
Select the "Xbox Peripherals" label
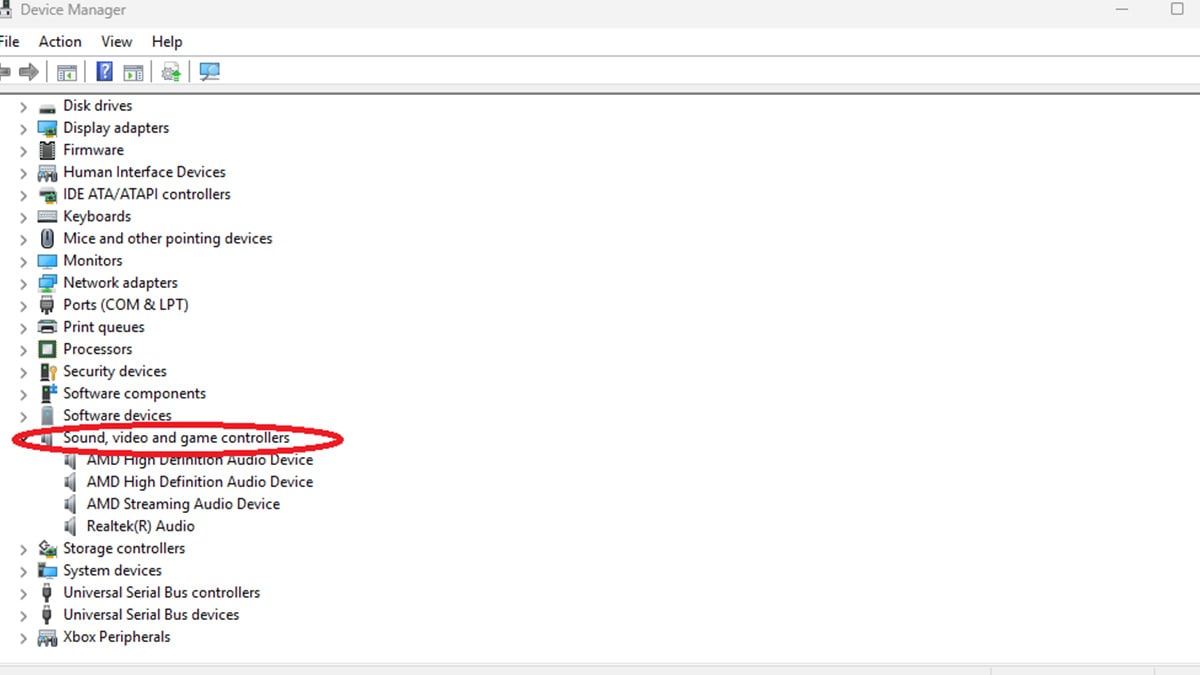pos(117,637)
